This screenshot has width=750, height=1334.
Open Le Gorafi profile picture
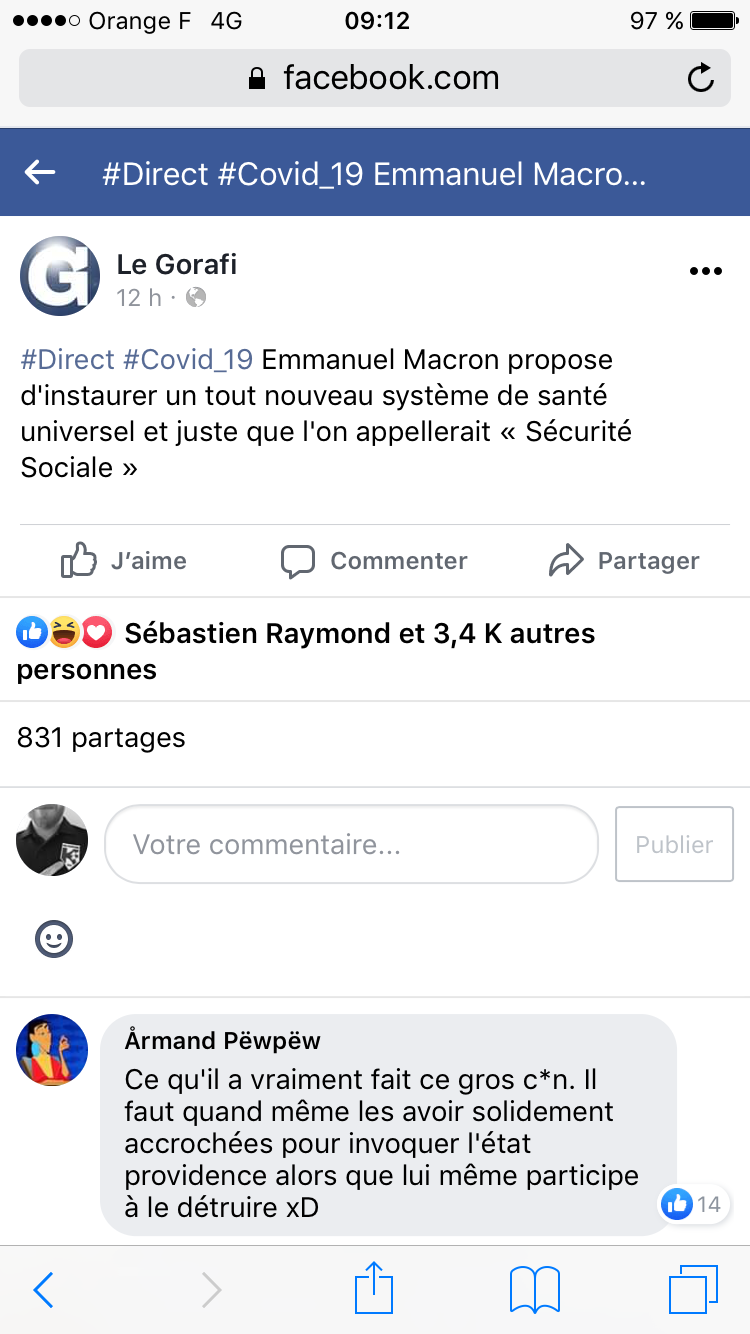tap(60, 276)
